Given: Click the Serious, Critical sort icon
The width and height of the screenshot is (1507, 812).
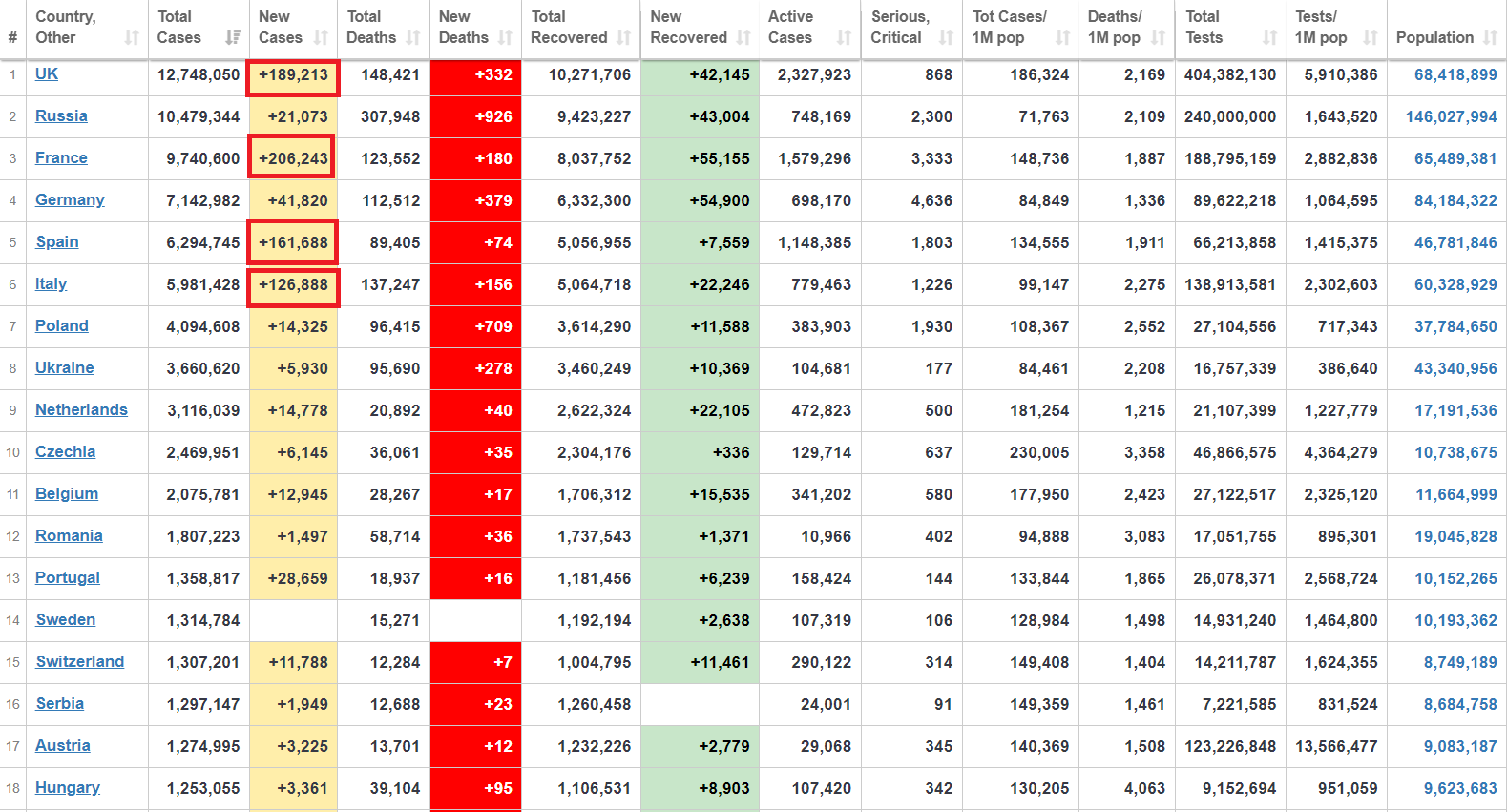Looking at the screenshot, I should 947,37.
